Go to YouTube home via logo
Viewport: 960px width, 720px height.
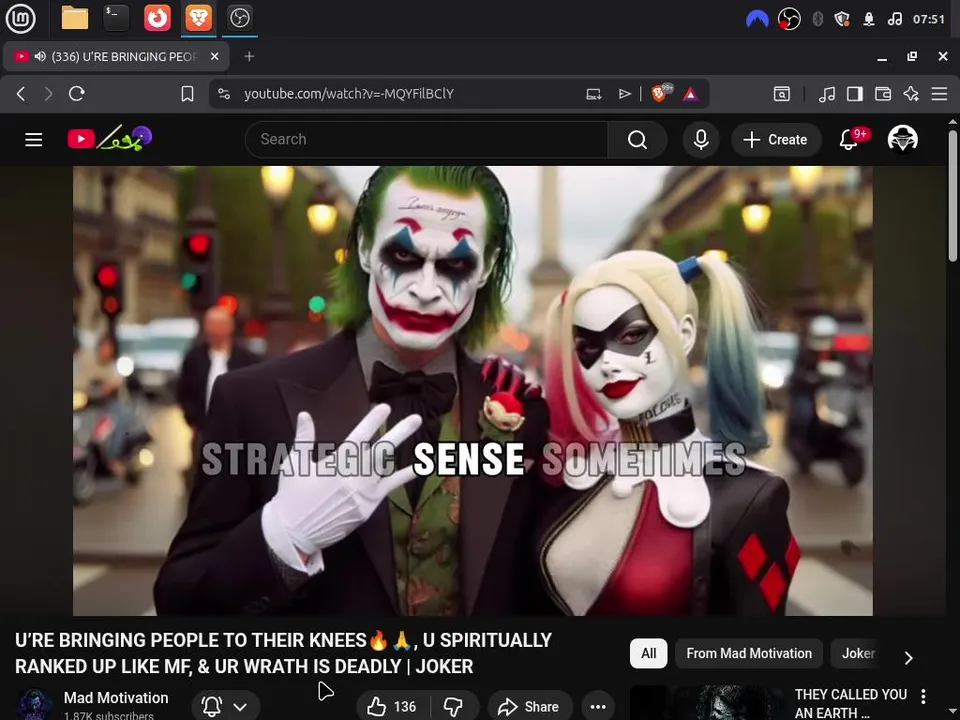click(109, 139)
